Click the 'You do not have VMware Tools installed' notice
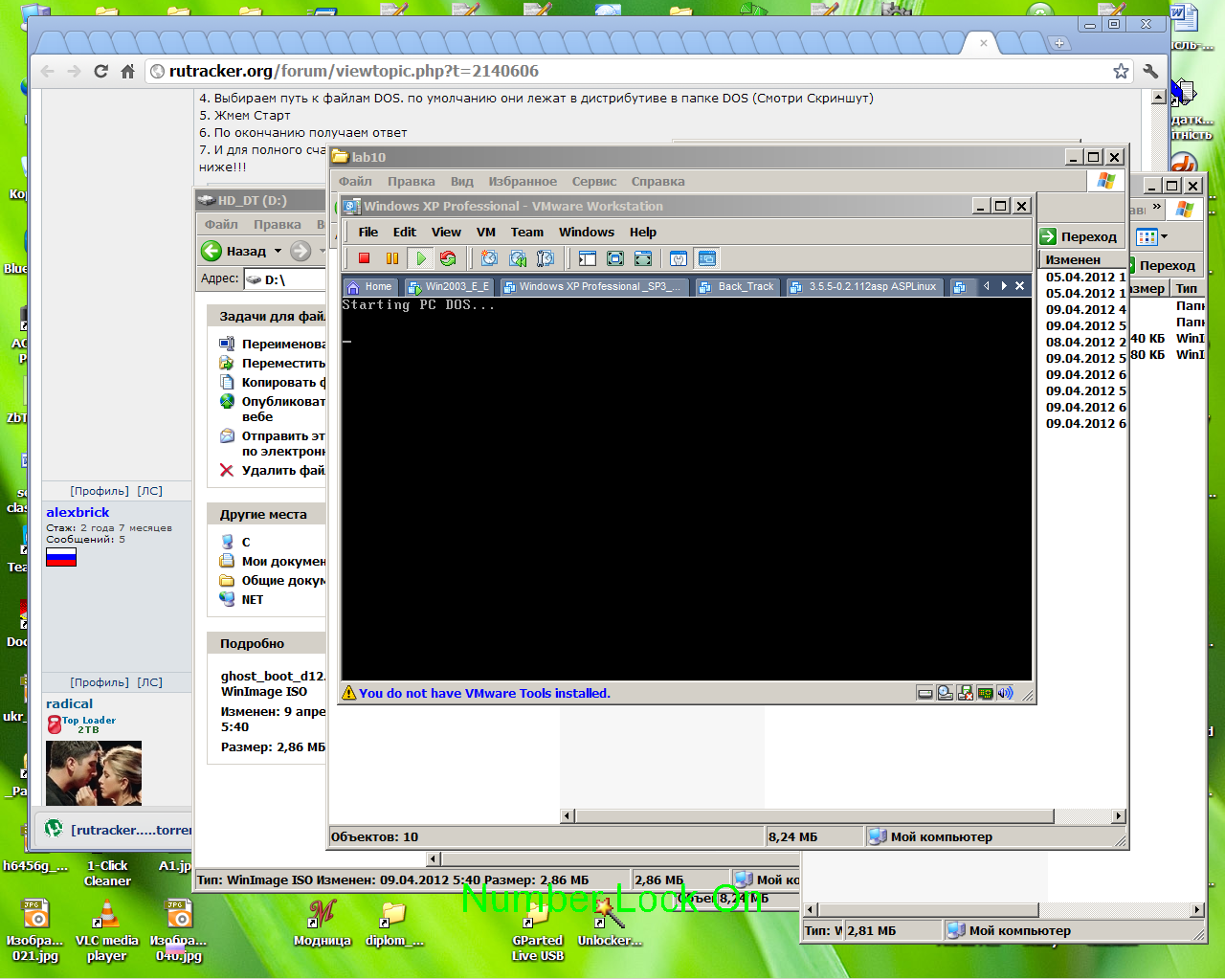 click(484, 693)
